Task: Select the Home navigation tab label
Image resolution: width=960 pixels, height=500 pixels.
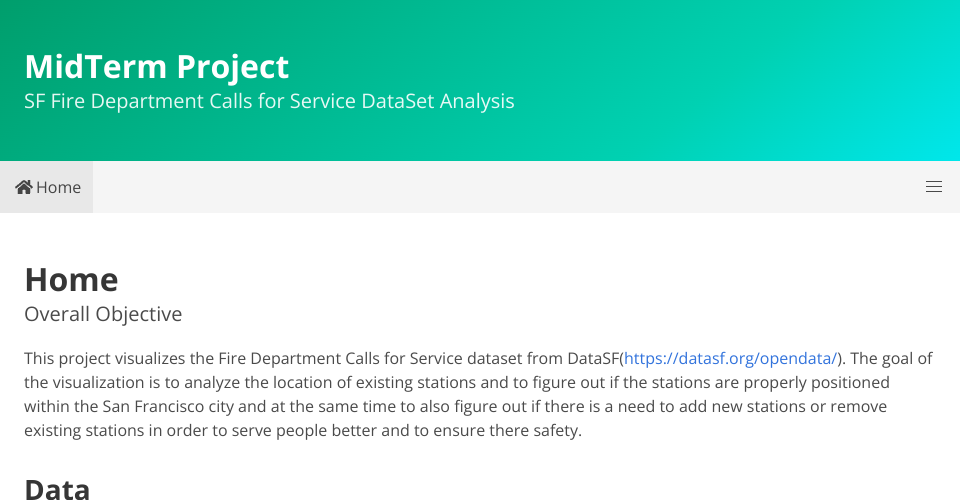Action: pos(58,187)
